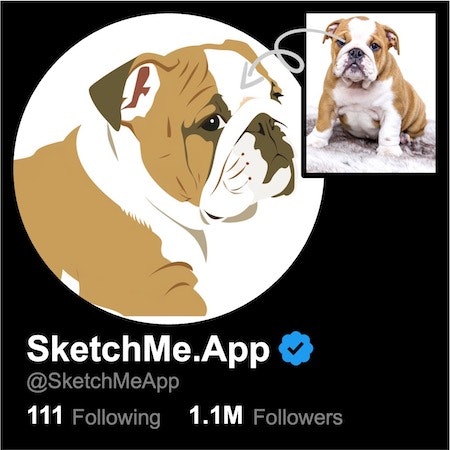The height and width of the screenshot is (450, 450).
Task: Open the 1.1M followers count
Action: point(216,415)
